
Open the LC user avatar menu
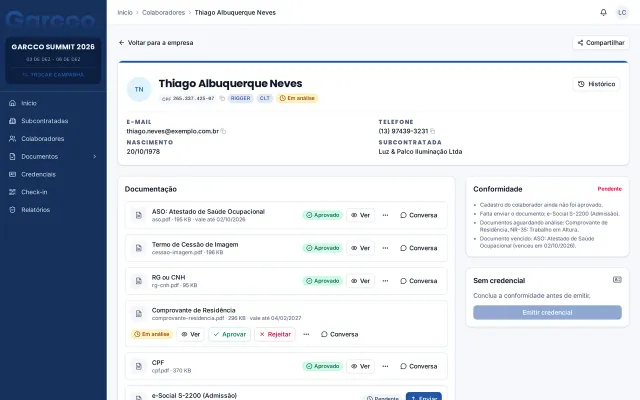click(x=622, y=13)
